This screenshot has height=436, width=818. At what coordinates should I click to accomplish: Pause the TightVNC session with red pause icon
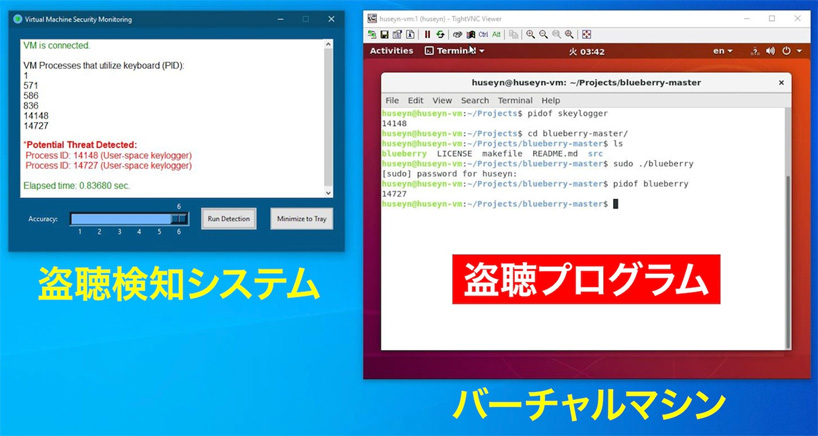point(427,34)
